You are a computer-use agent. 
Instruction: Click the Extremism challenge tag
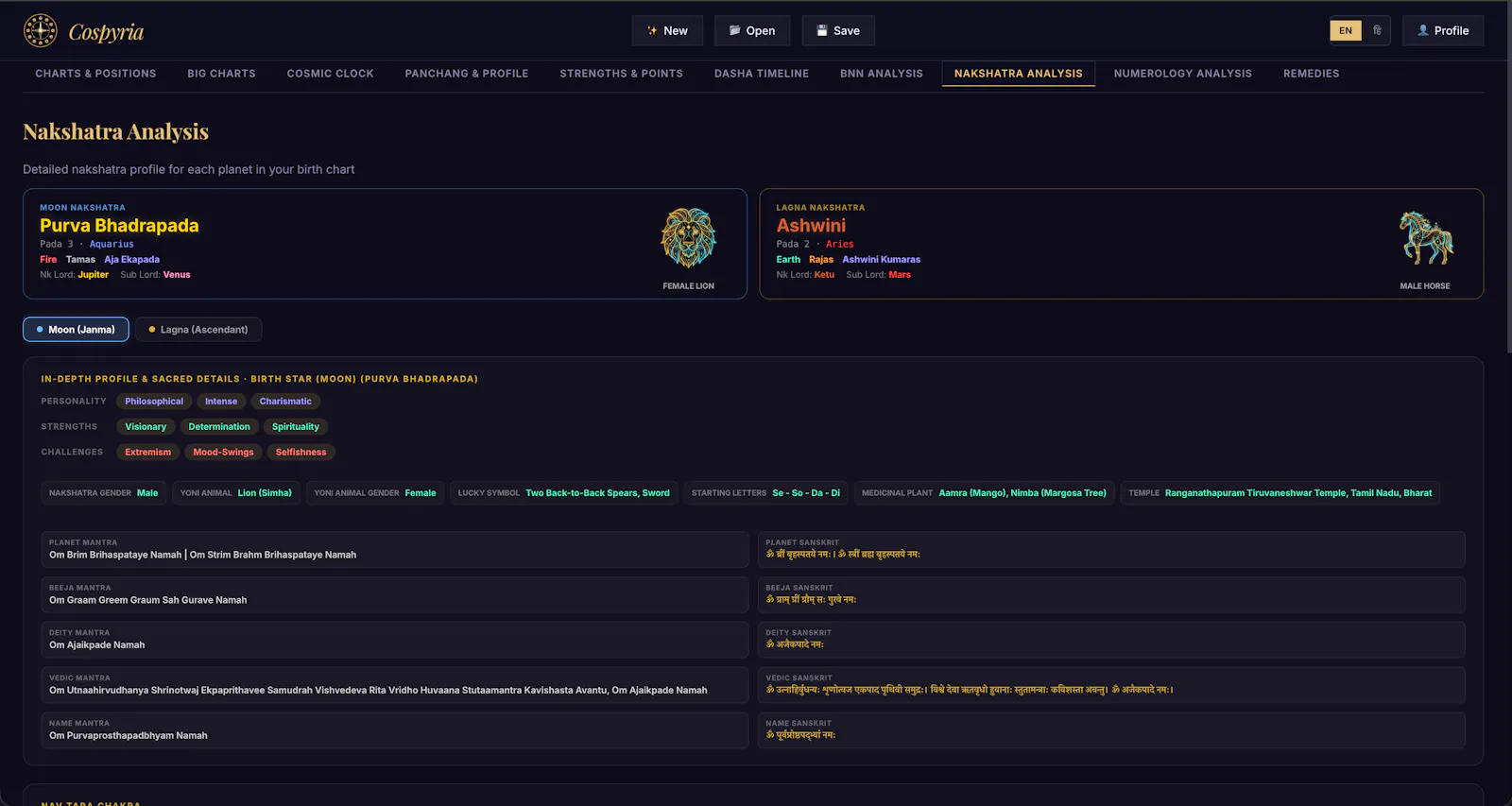pos(148,453)
